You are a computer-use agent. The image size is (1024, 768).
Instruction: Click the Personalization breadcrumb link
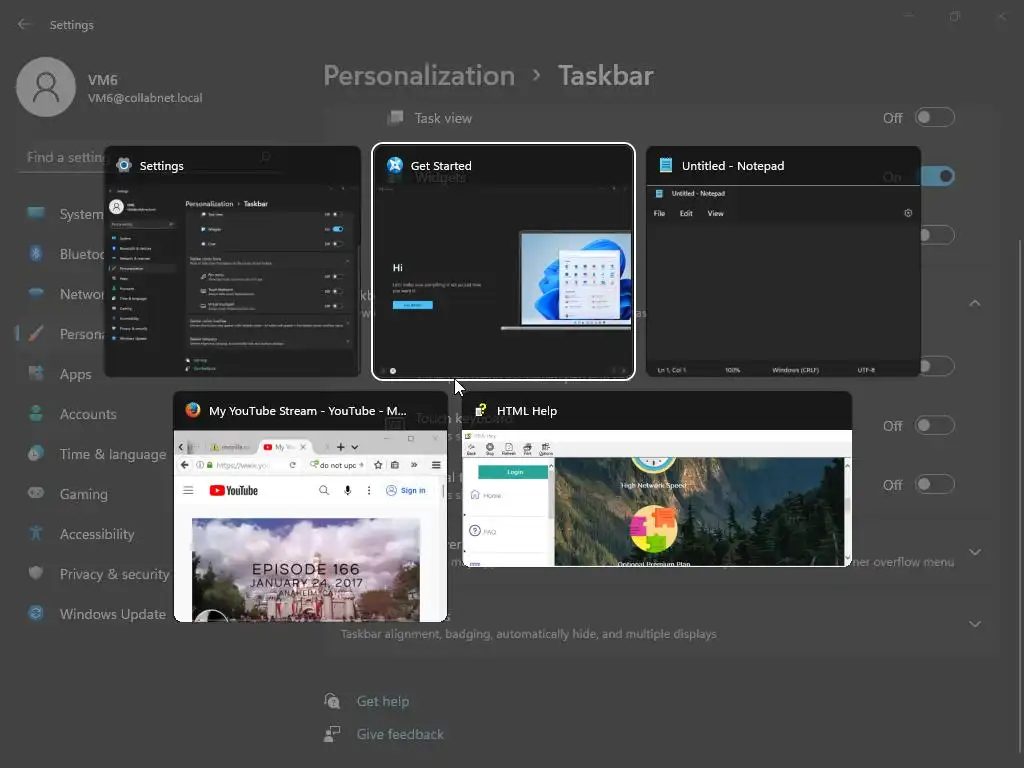(419, 75)
